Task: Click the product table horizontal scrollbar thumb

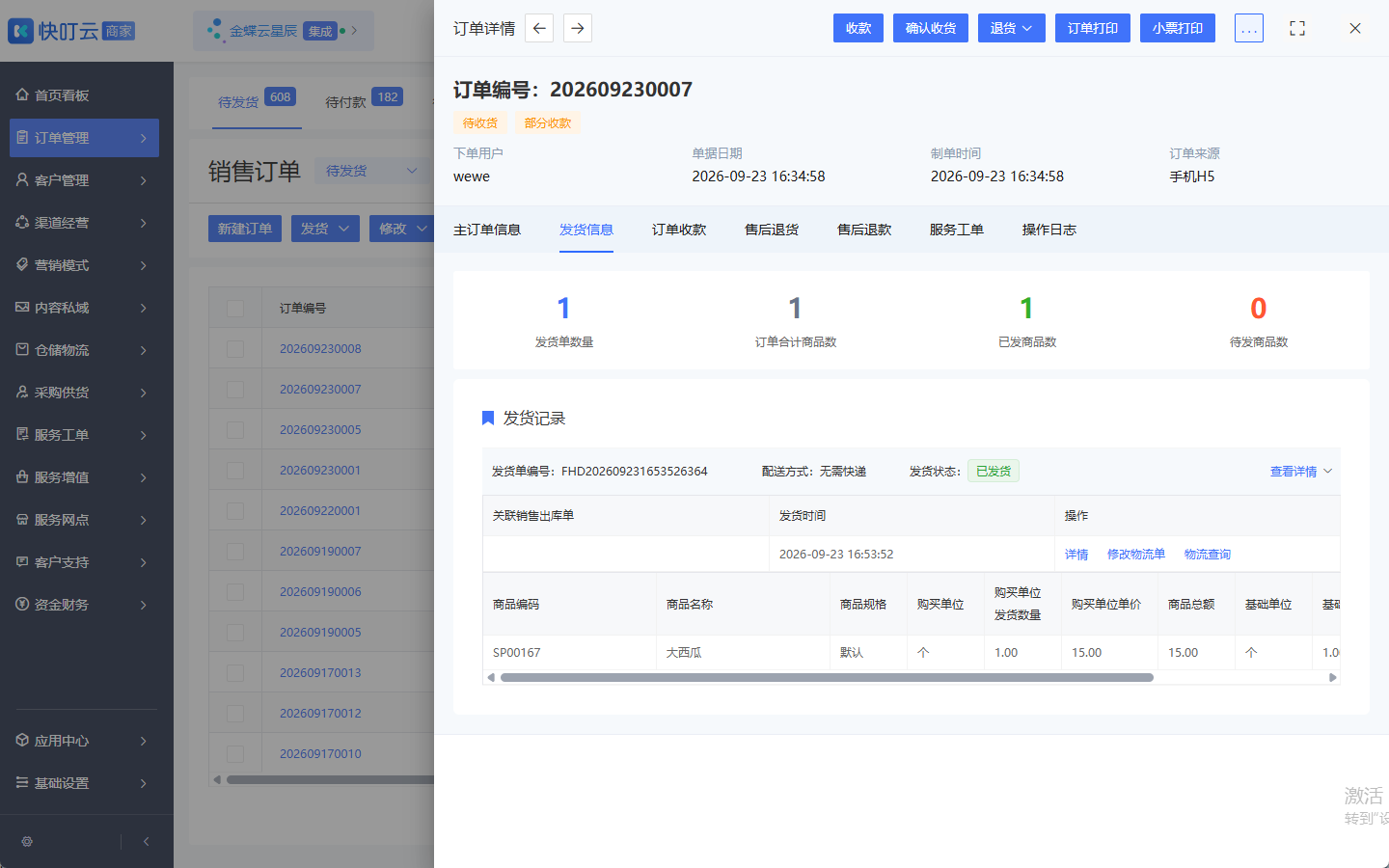Action: pos(827,677)
